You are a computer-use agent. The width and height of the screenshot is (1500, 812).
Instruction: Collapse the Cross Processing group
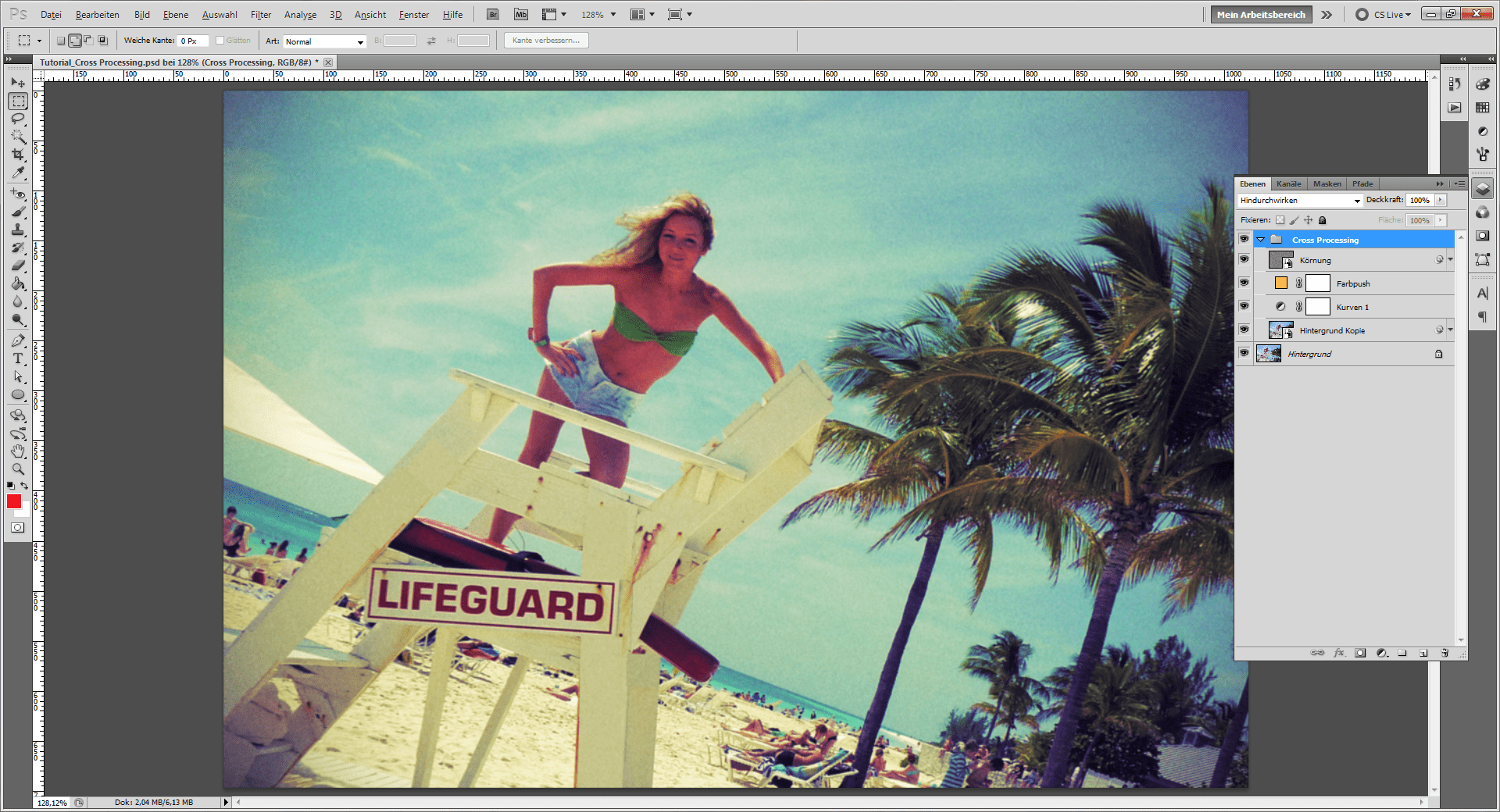(x=1260, y=240)
